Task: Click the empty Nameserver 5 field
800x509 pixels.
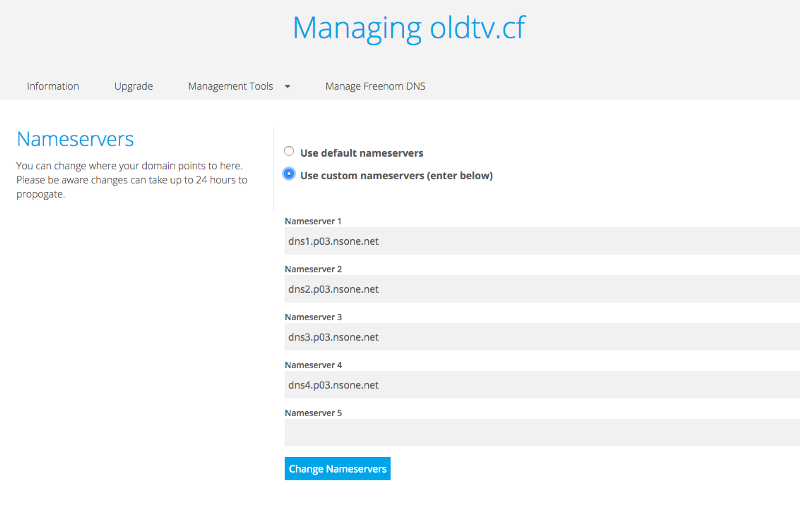Action: (x=542, y=432)
